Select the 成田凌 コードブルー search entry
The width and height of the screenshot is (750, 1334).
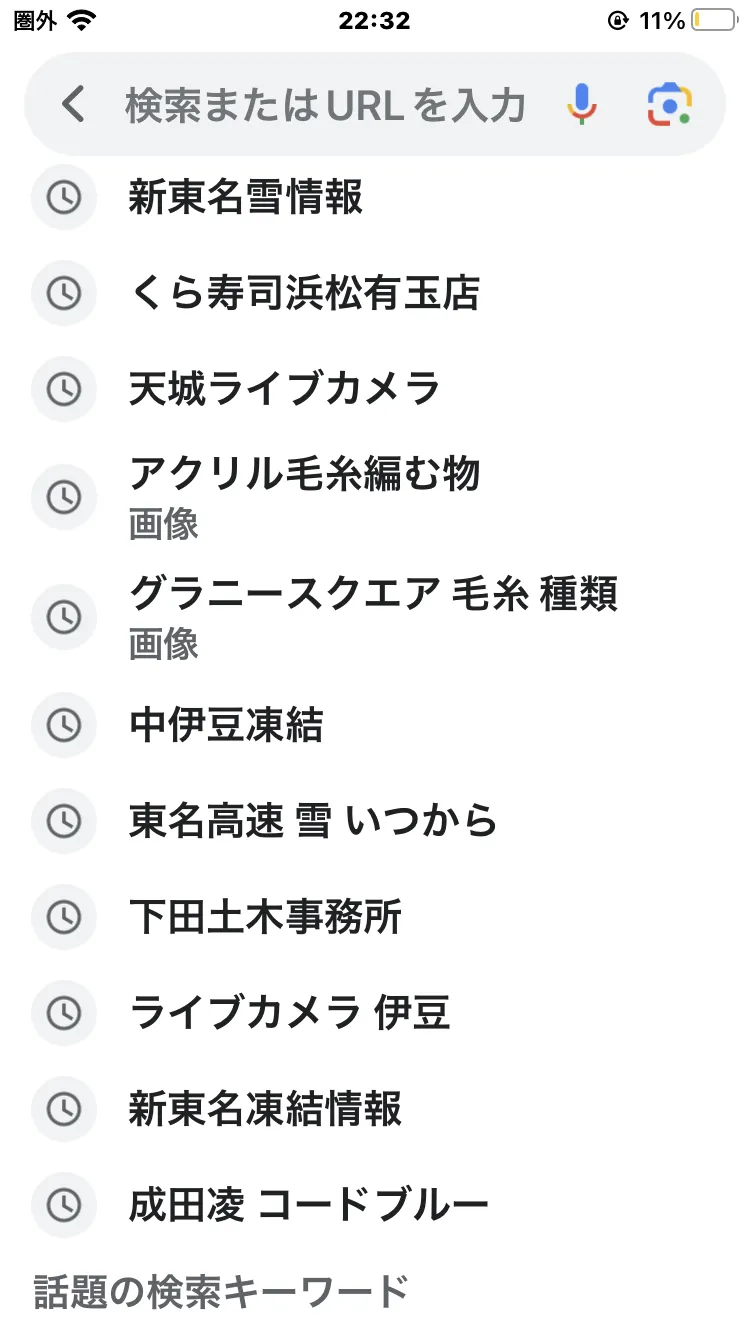pos(308,1205)
